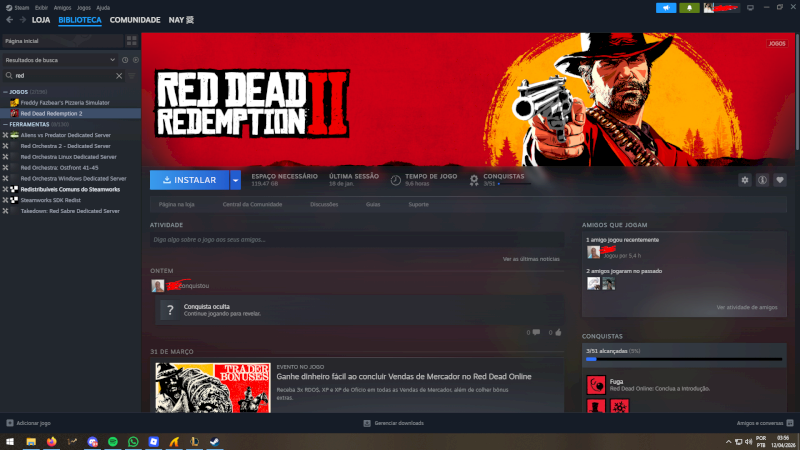
Task: Click the hidden achievement question mark
Action: click(x=170, y=310)
